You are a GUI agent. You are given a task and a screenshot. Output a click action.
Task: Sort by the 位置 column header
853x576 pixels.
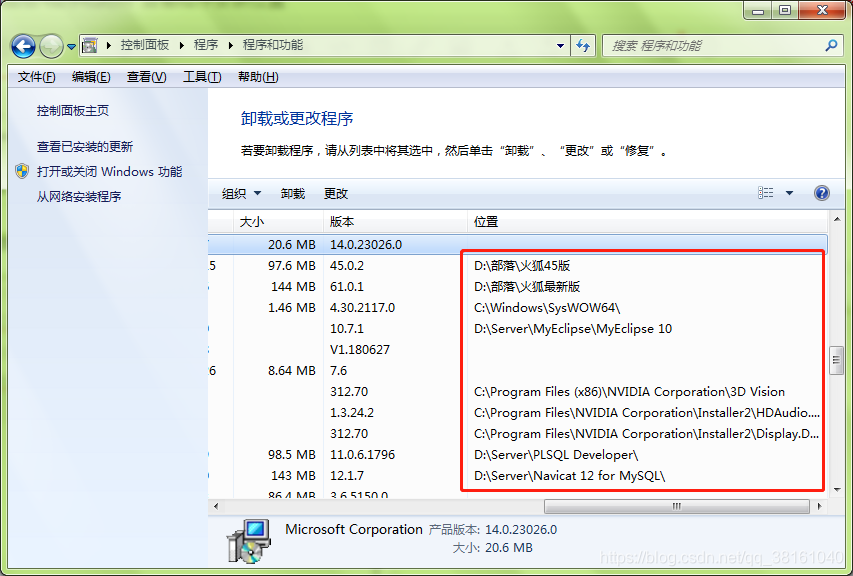(647, 222)
